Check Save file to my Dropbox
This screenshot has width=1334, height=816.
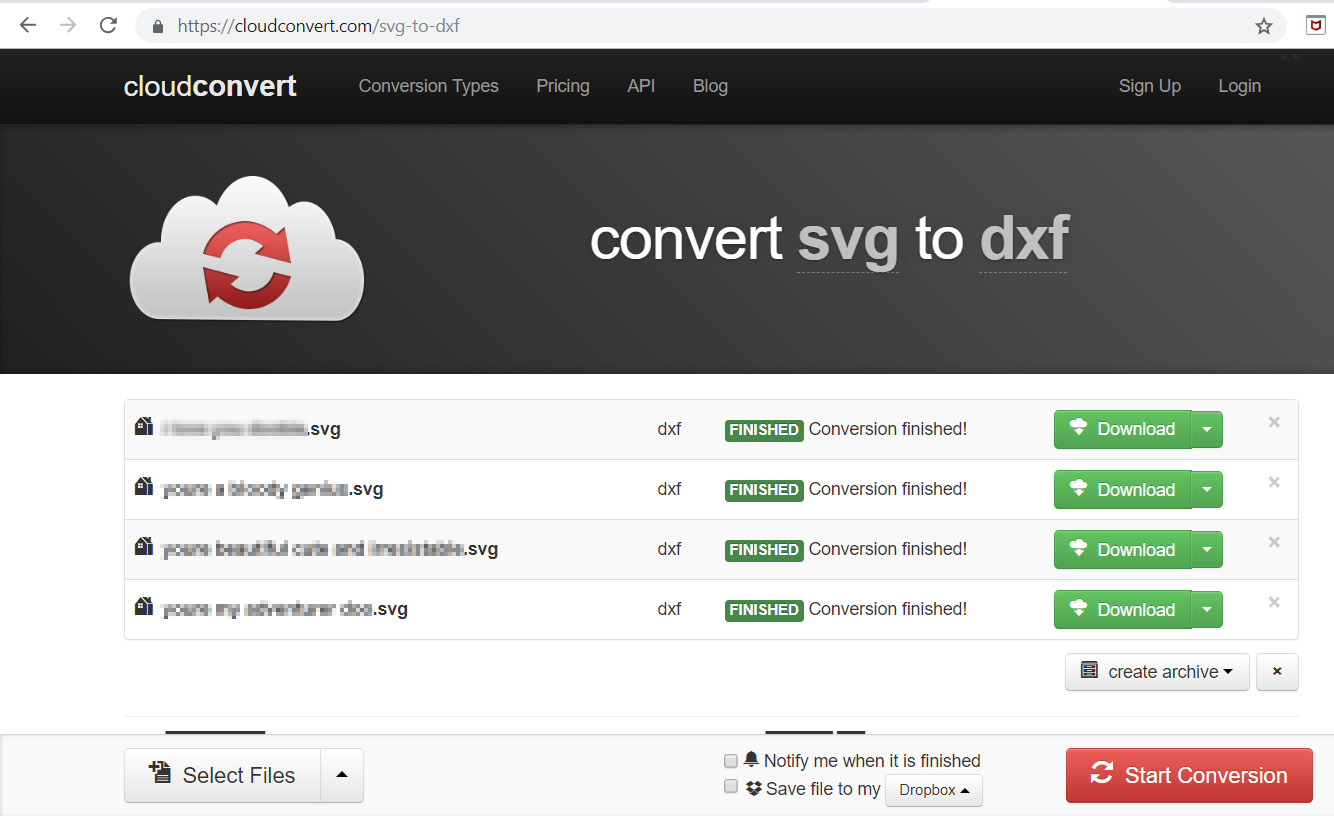(730, 787)
